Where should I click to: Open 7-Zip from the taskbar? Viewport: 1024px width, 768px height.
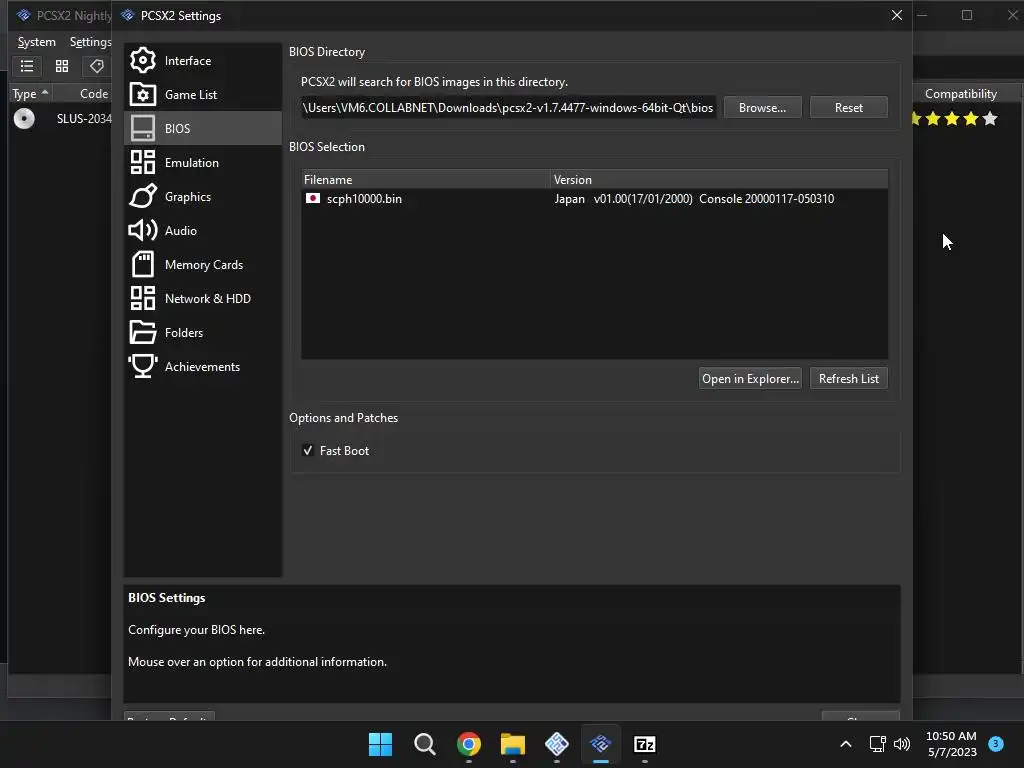pyautogui.click(x=645, y=744)
